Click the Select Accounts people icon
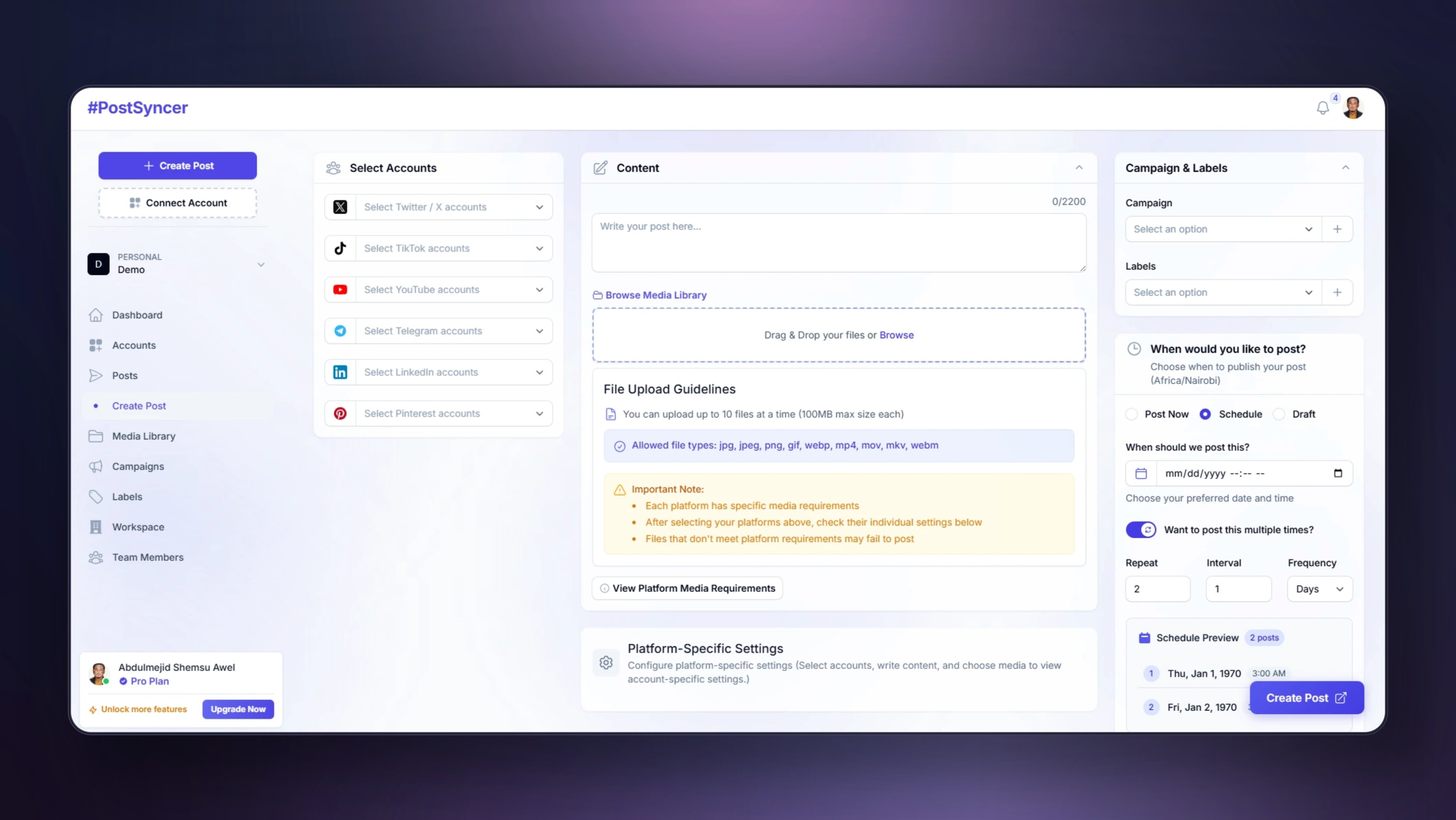 333,168
